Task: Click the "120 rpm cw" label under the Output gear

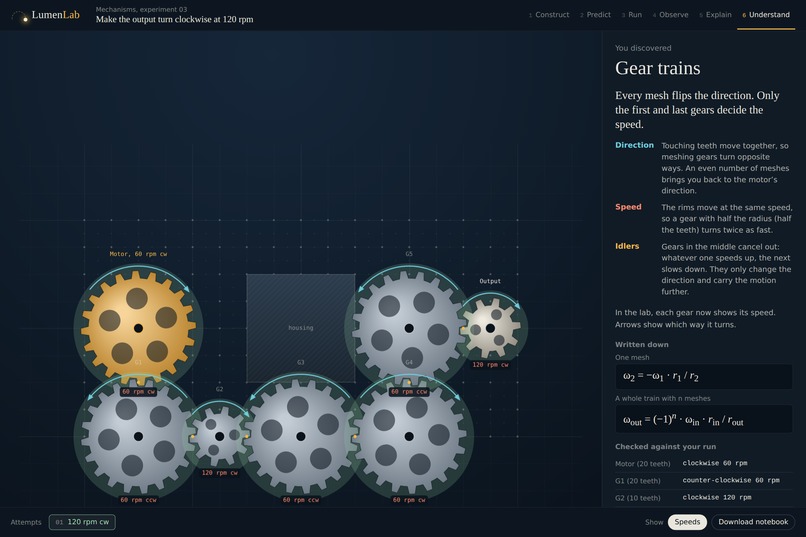Action: pyautogui.click(x=490, y=364)
